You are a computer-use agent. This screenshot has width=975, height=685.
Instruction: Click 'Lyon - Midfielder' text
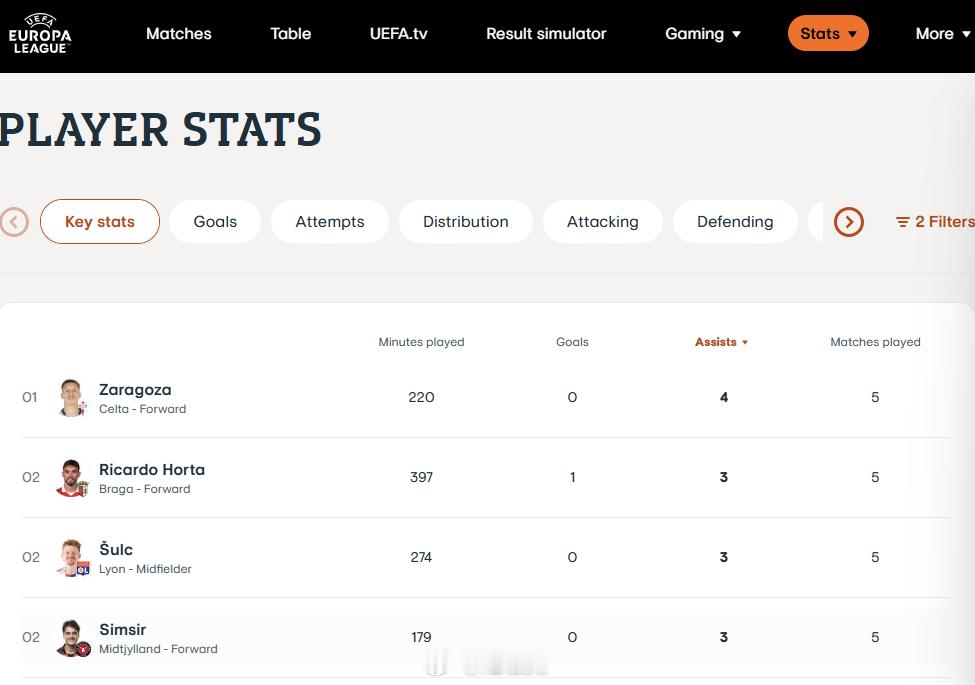point(145,569)
